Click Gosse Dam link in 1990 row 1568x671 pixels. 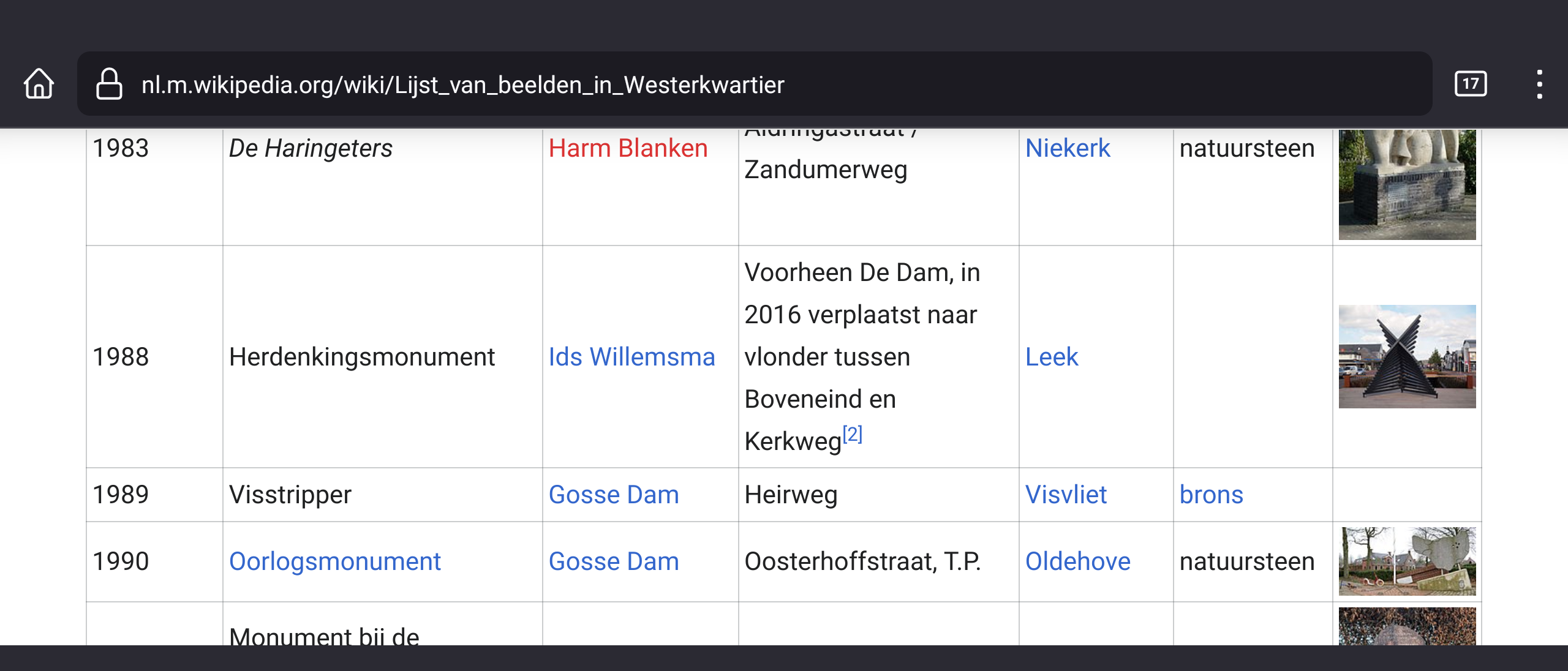(x=614, y=561)
